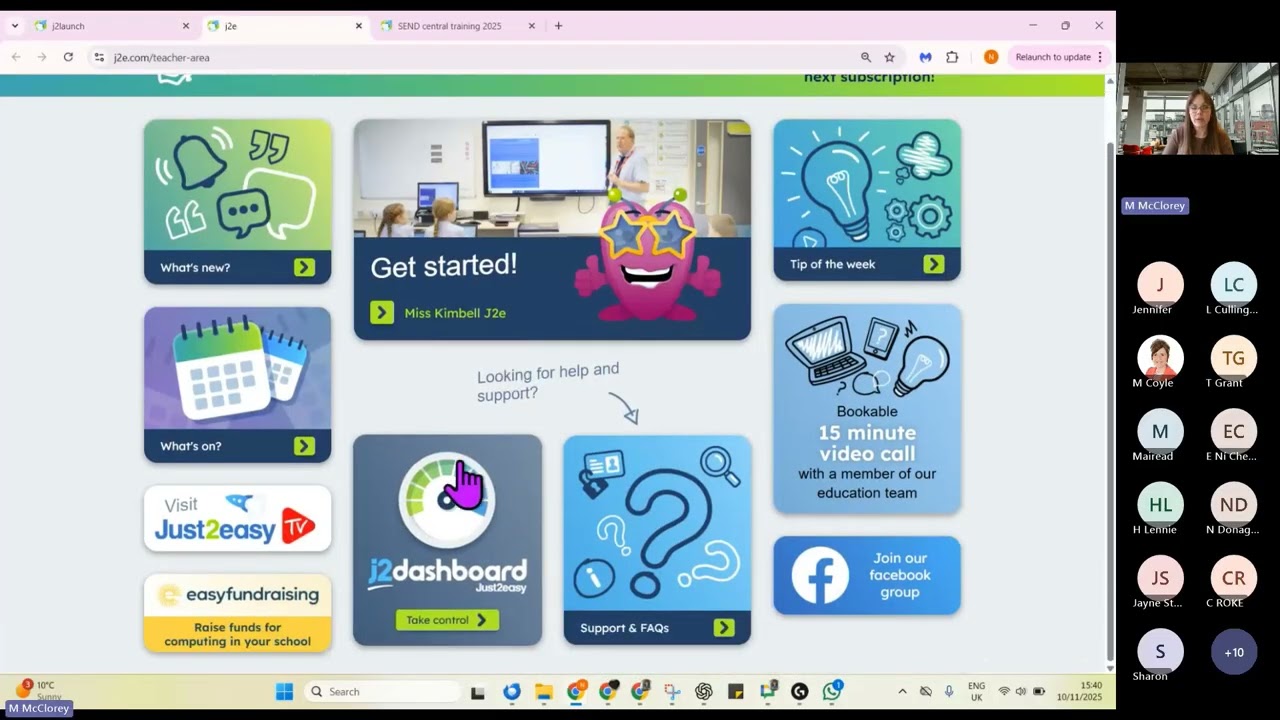Image resolution: width=1280 pixels, height=720 pixels.
Task: Click the address bar showing j2e.com/teacher-area
Action: [x=480, y=57]
